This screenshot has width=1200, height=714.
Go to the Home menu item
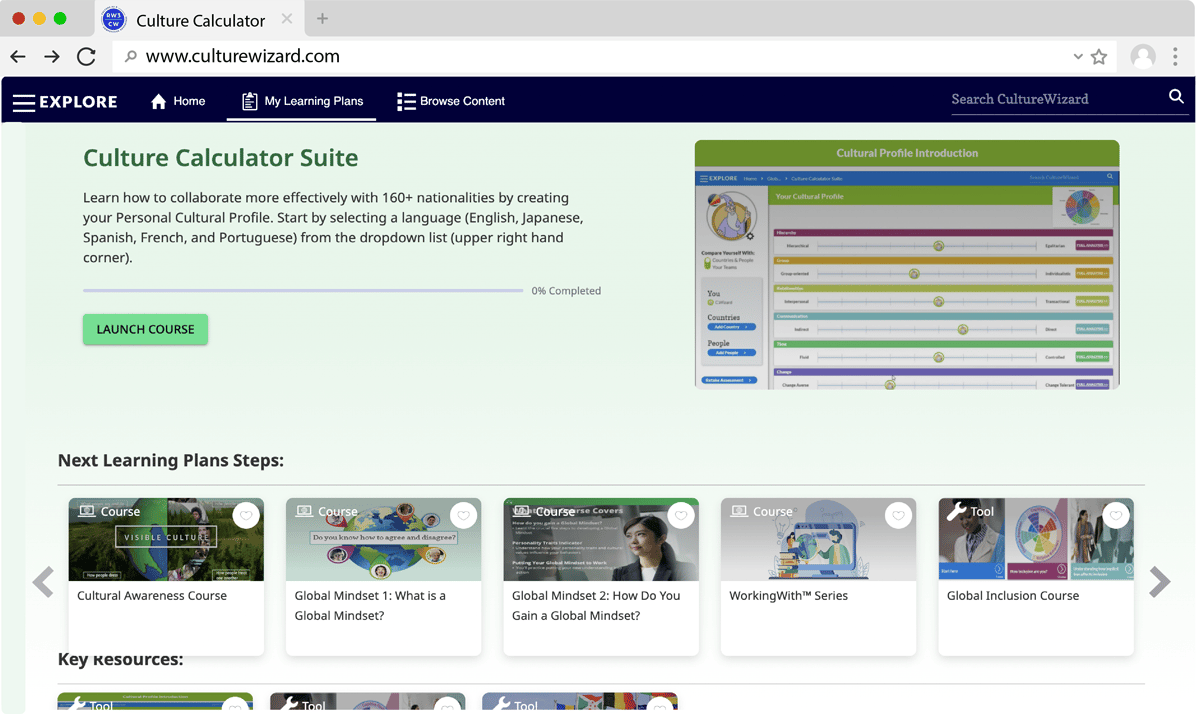click(x=178, y=101)
